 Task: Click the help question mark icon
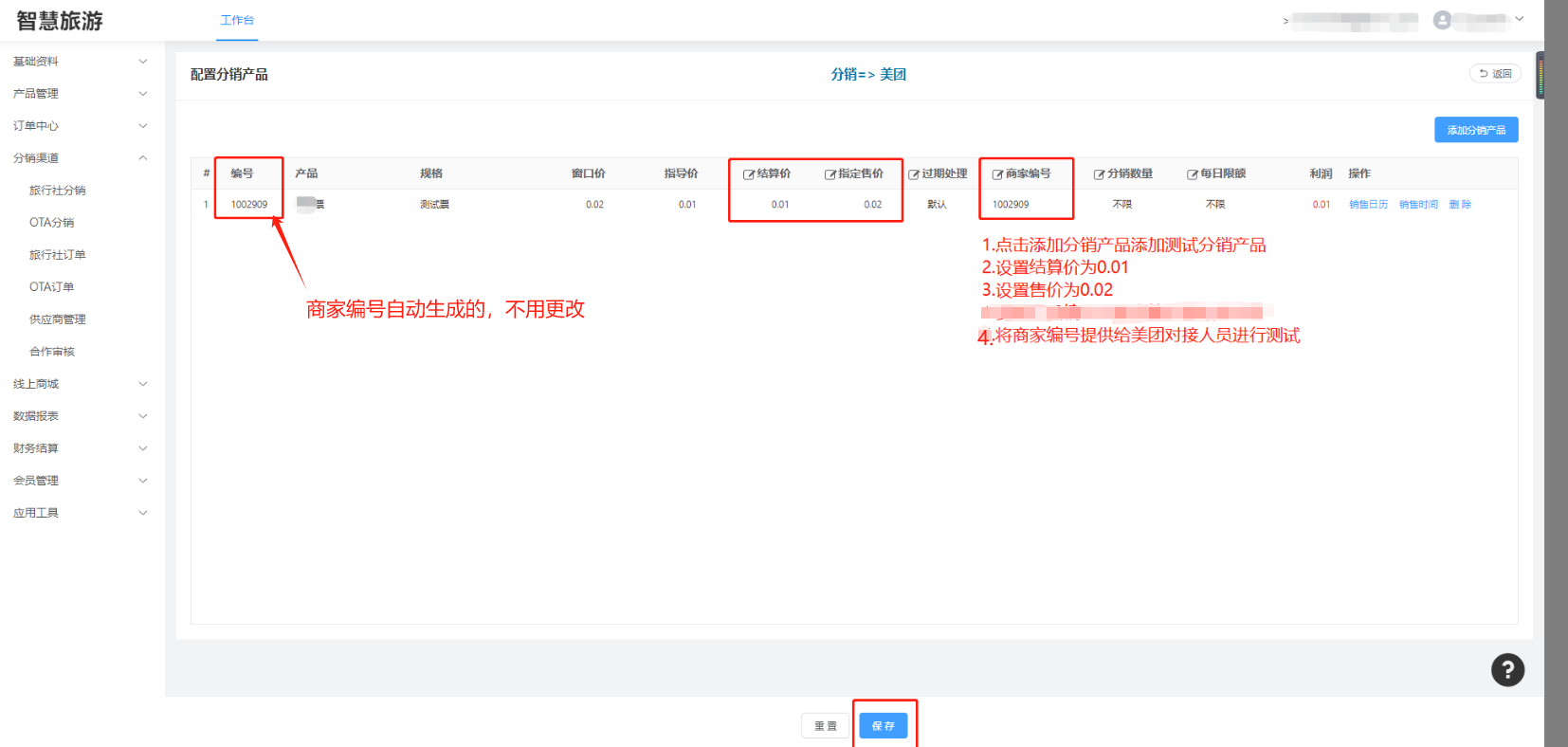tap(1507, 670)
